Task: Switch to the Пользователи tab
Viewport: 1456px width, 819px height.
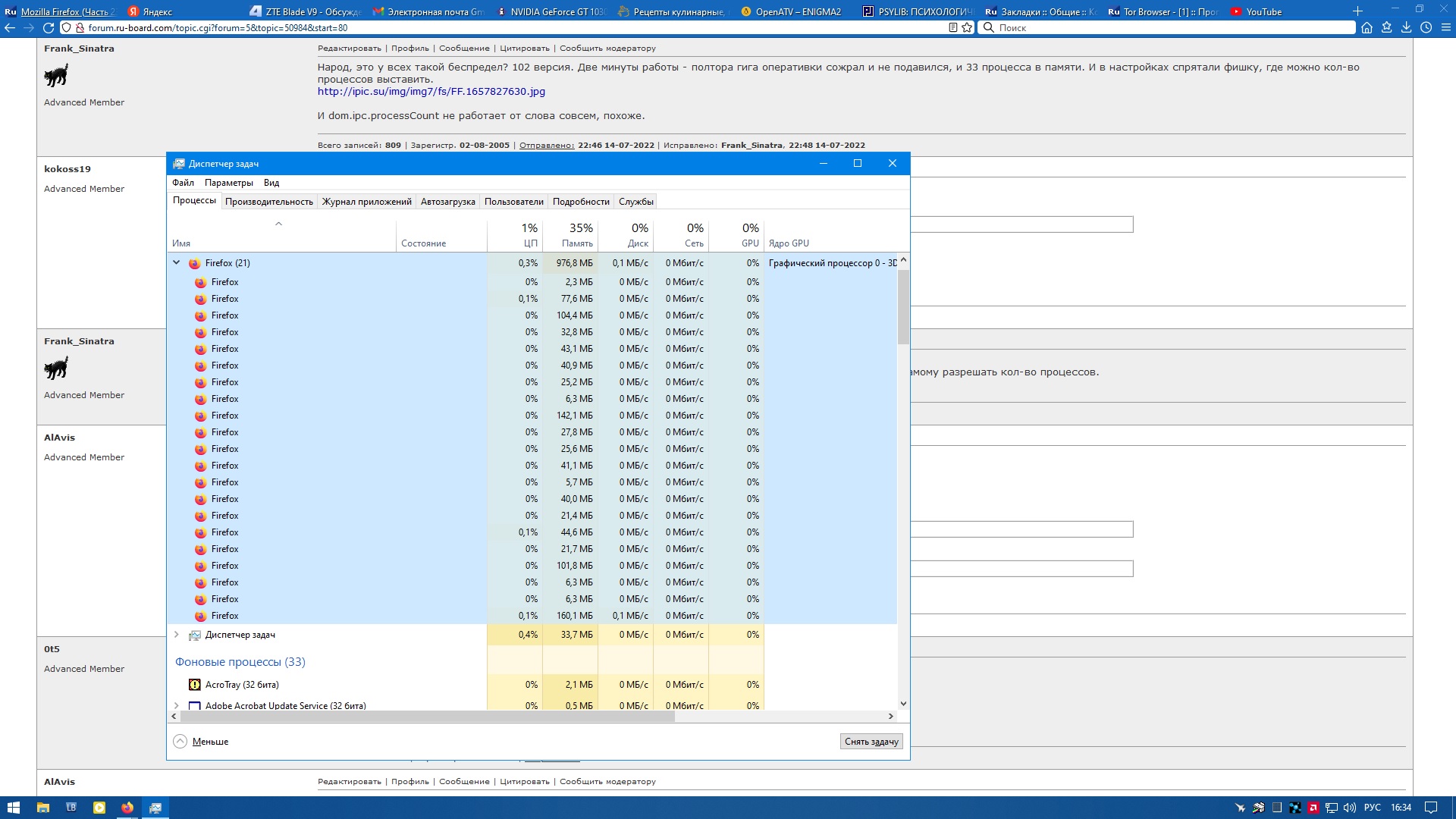Action: click(x=514, y=202)
